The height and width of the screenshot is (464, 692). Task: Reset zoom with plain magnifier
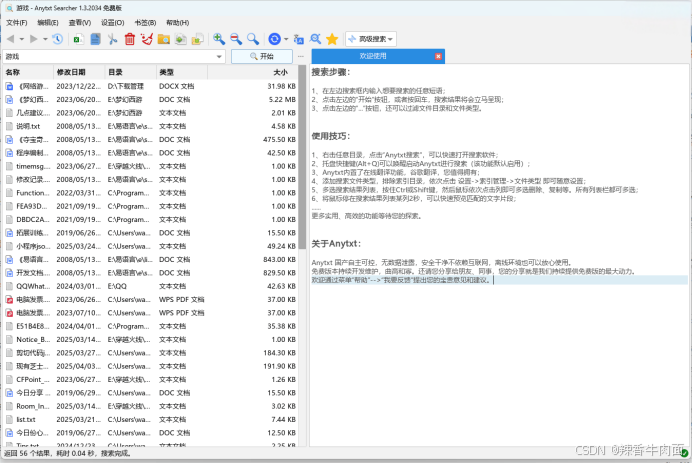tap(253, 39)
